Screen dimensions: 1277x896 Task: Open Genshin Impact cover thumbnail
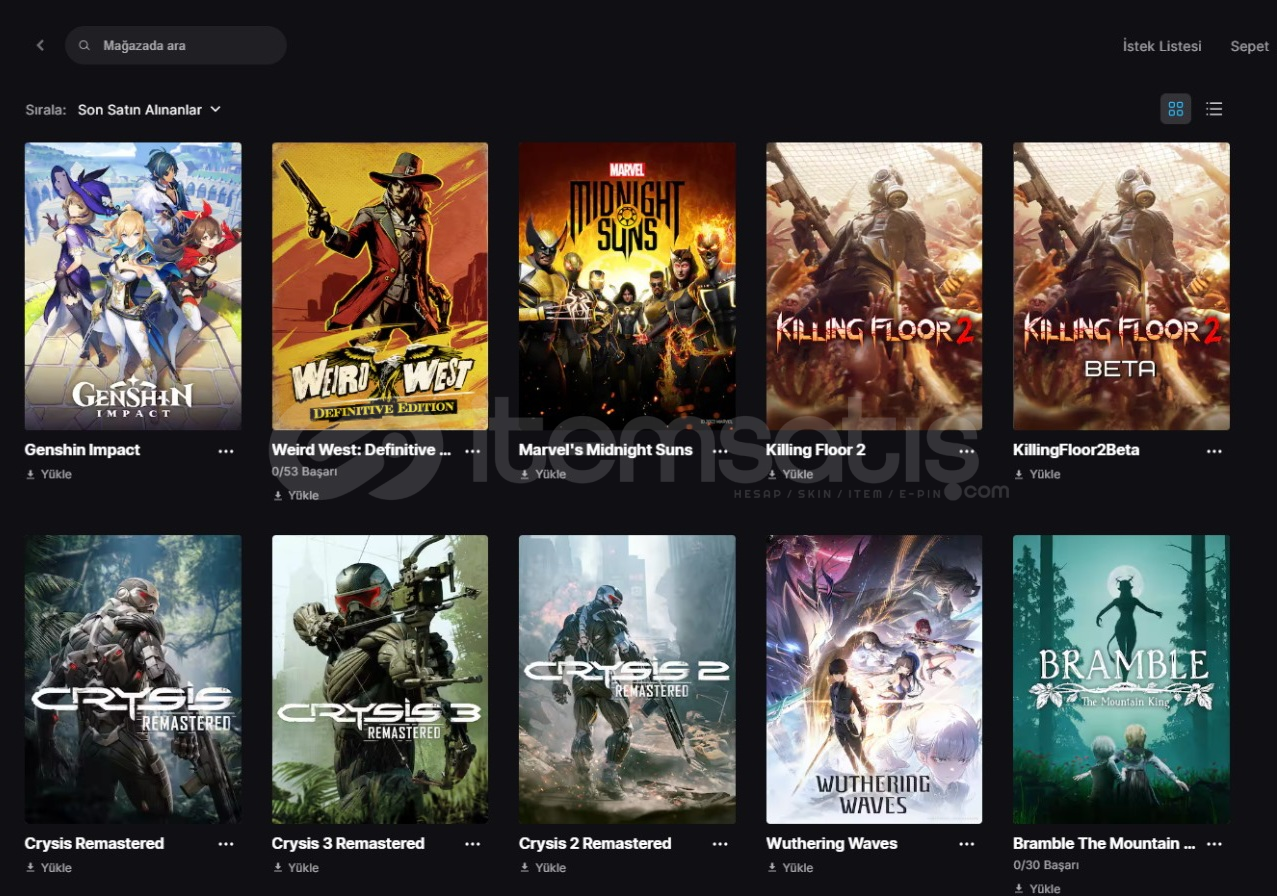point(133,286)
